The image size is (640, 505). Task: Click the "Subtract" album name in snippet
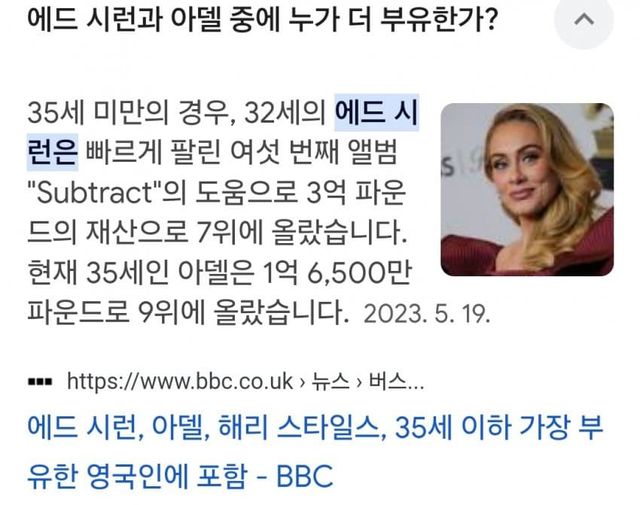pyautogui.click(x=95, y=193)
